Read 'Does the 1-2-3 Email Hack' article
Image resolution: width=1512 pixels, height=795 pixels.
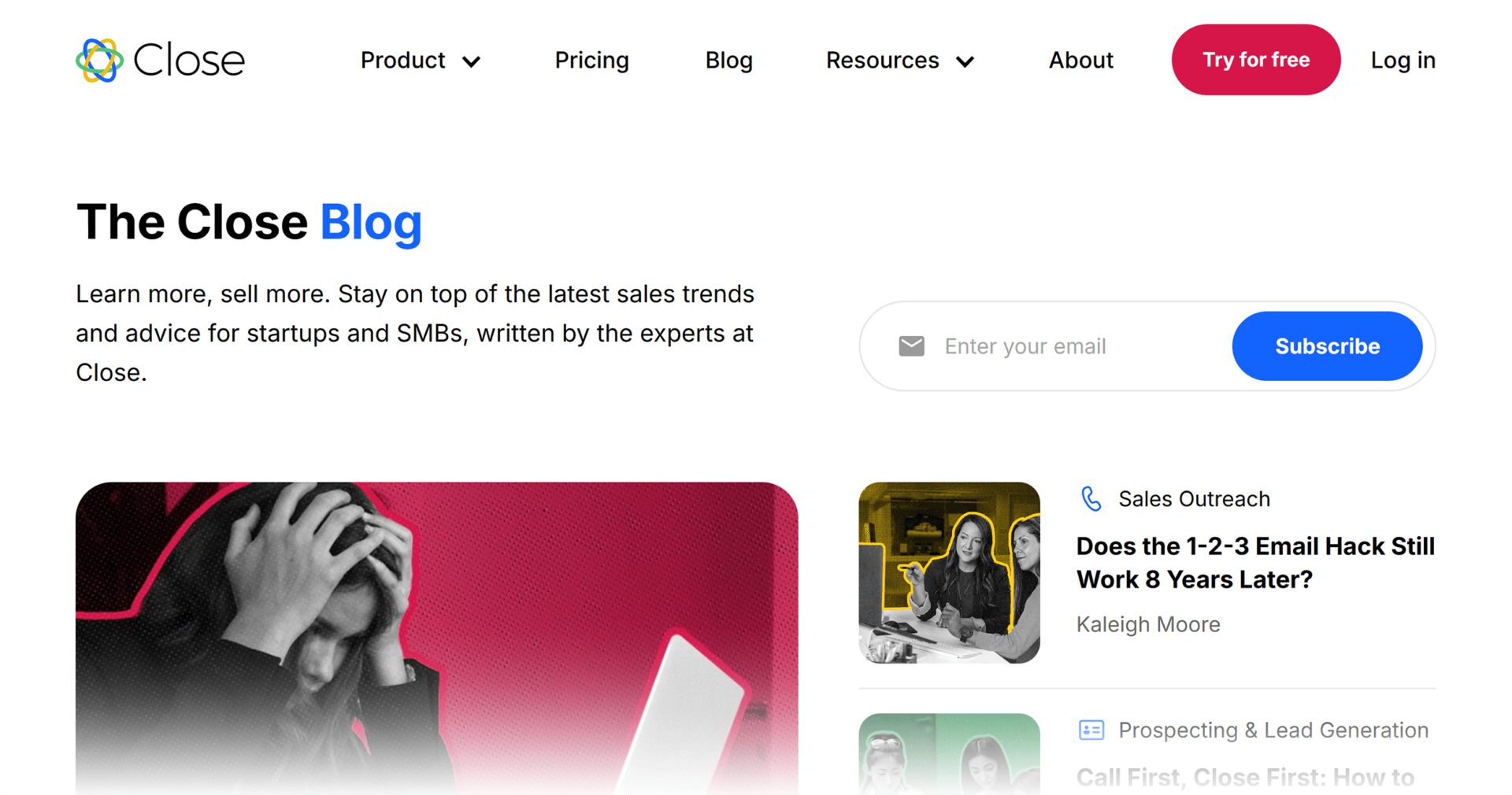click(1255, 563)
